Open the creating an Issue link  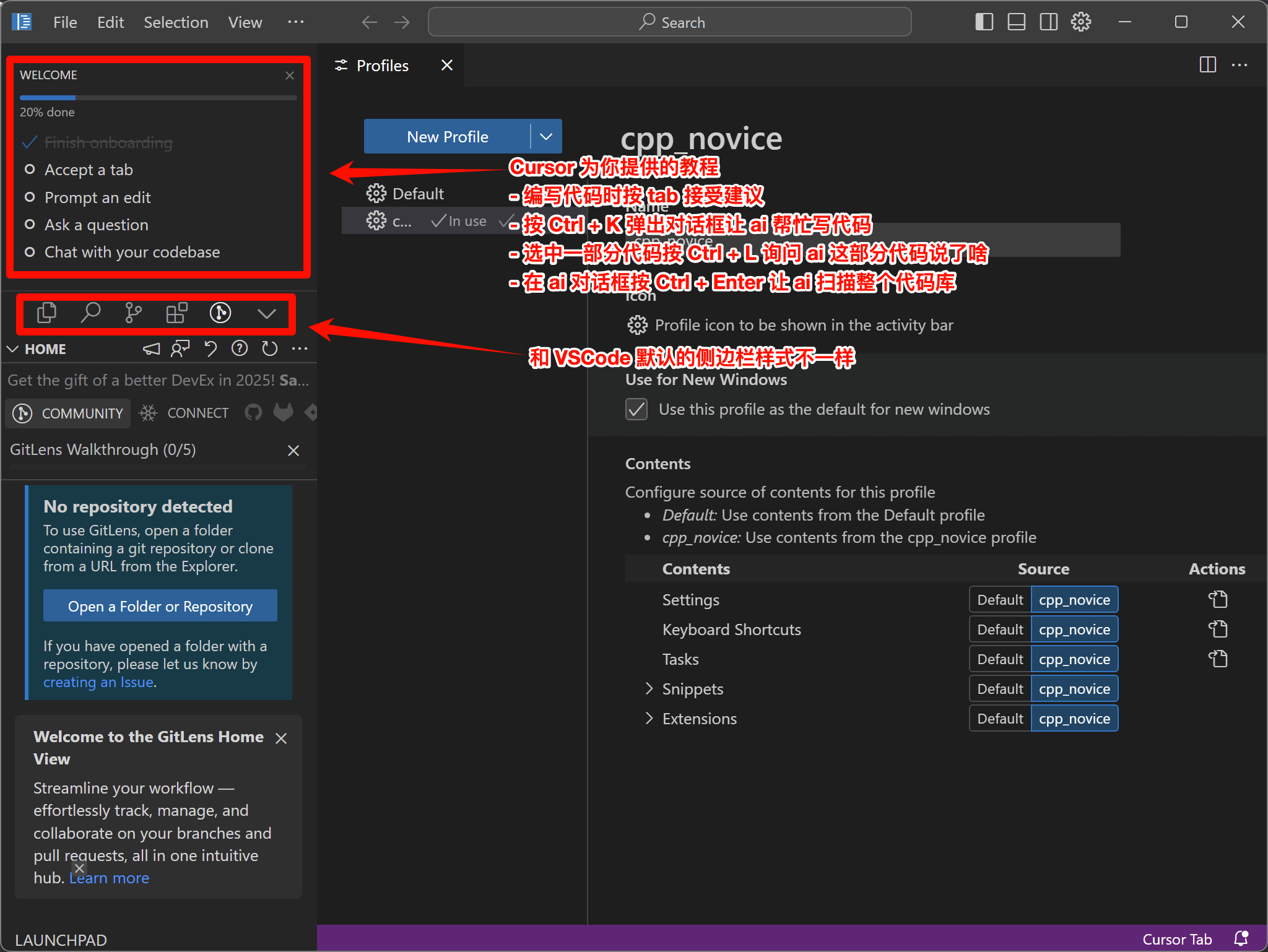98,682
